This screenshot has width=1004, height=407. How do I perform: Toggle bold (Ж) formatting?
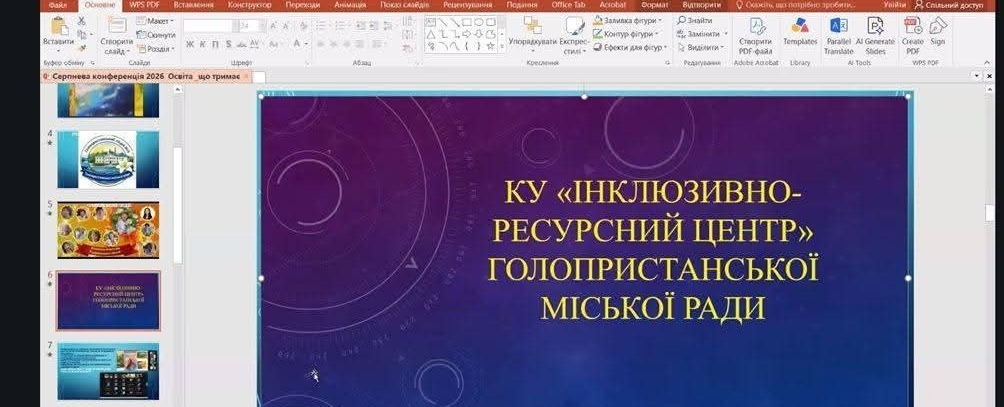(x=190, y=44)
